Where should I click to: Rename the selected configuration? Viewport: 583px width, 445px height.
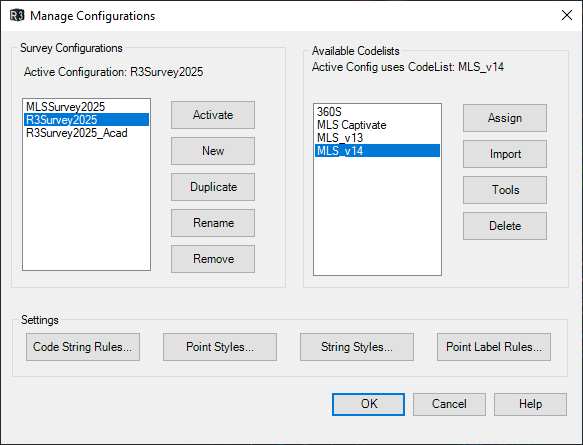213,223
